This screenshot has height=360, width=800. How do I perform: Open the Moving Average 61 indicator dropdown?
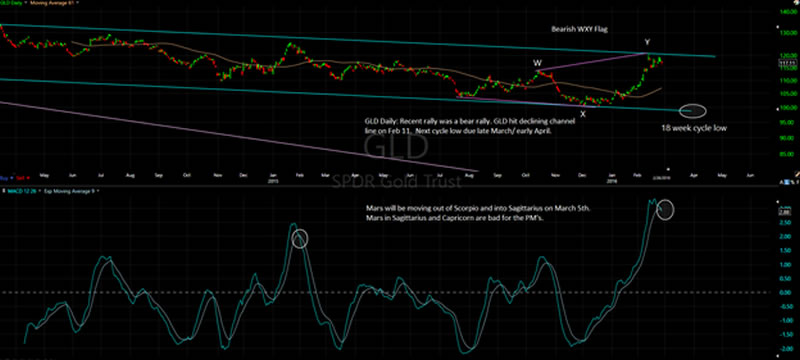[x=77, y=3]
